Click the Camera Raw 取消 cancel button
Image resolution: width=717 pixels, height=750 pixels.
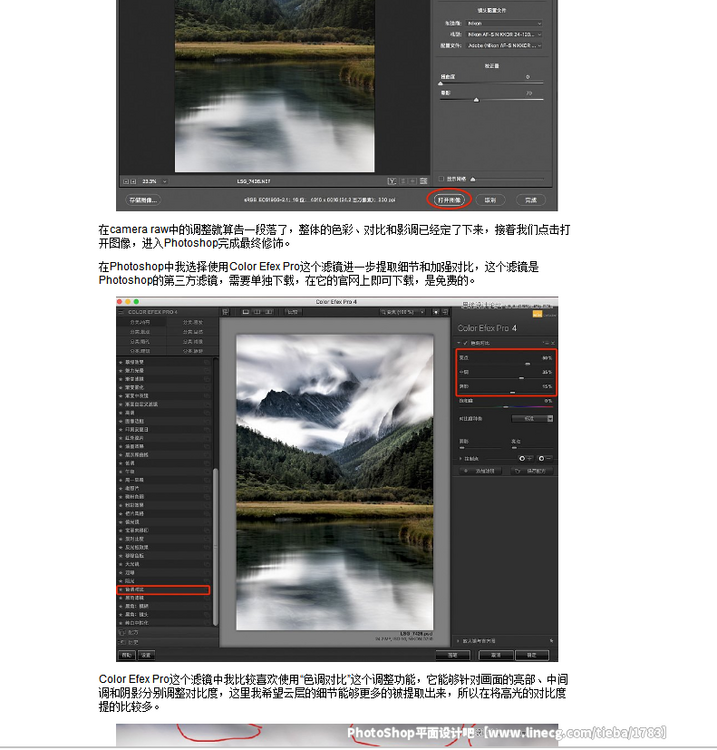click(490, 200)
